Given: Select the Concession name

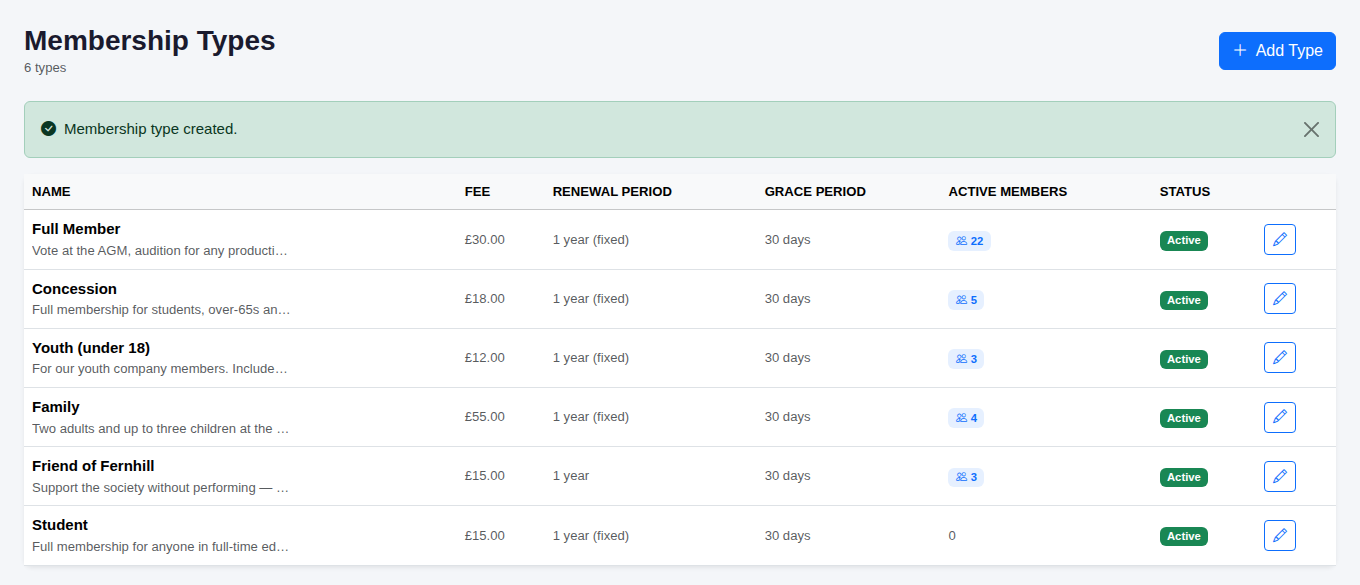Looking at the screenshot, I should (74, 289).
